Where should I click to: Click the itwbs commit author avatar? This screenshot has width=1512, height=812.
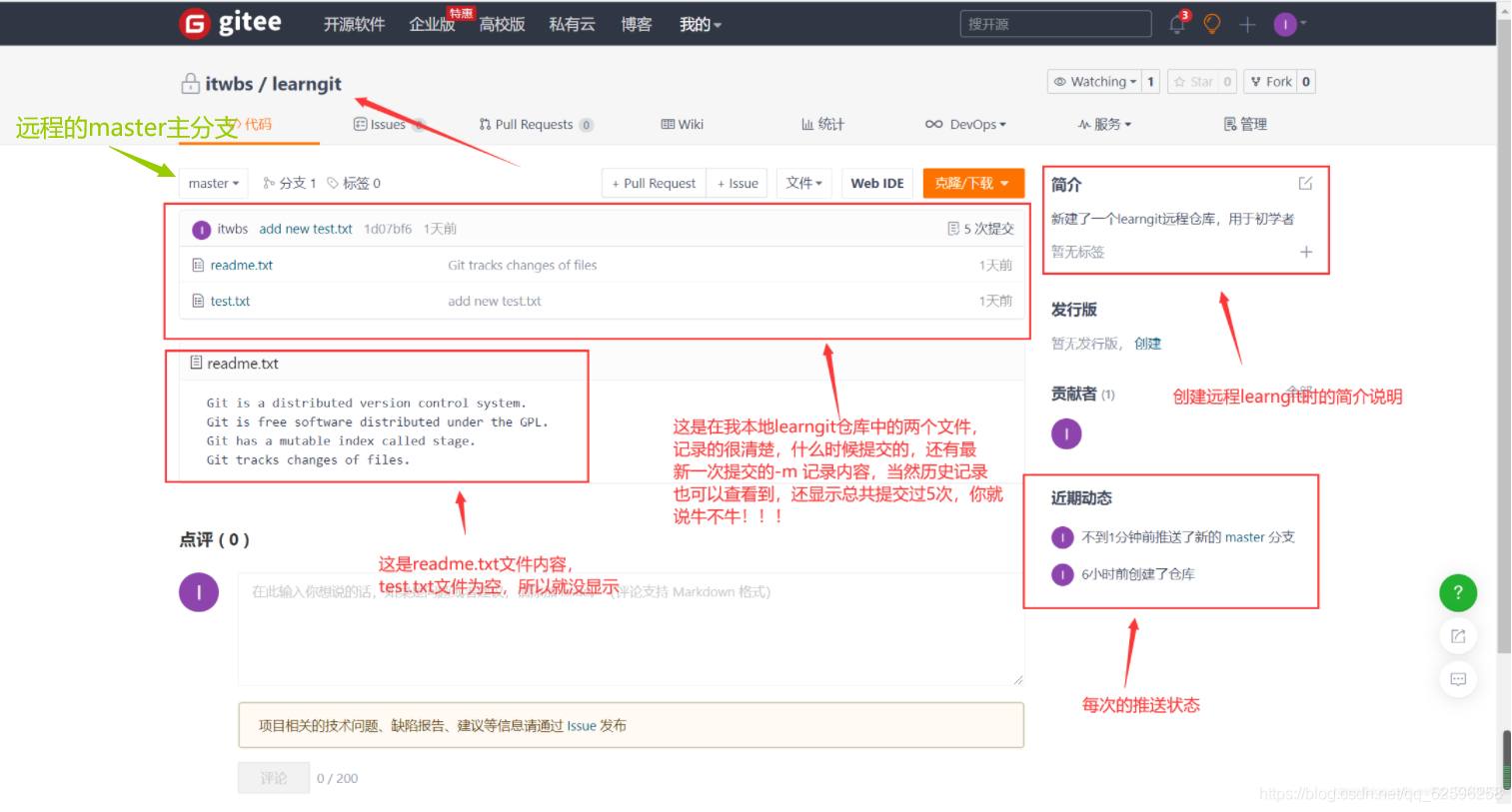[x=201, y=230]
